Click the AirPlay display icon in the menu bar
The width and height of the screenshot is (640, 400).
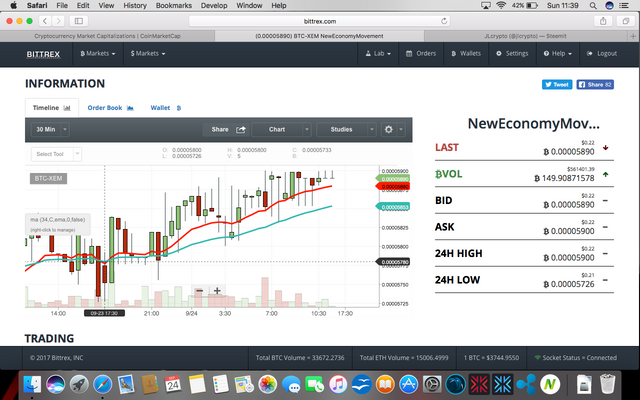point(486,6)
